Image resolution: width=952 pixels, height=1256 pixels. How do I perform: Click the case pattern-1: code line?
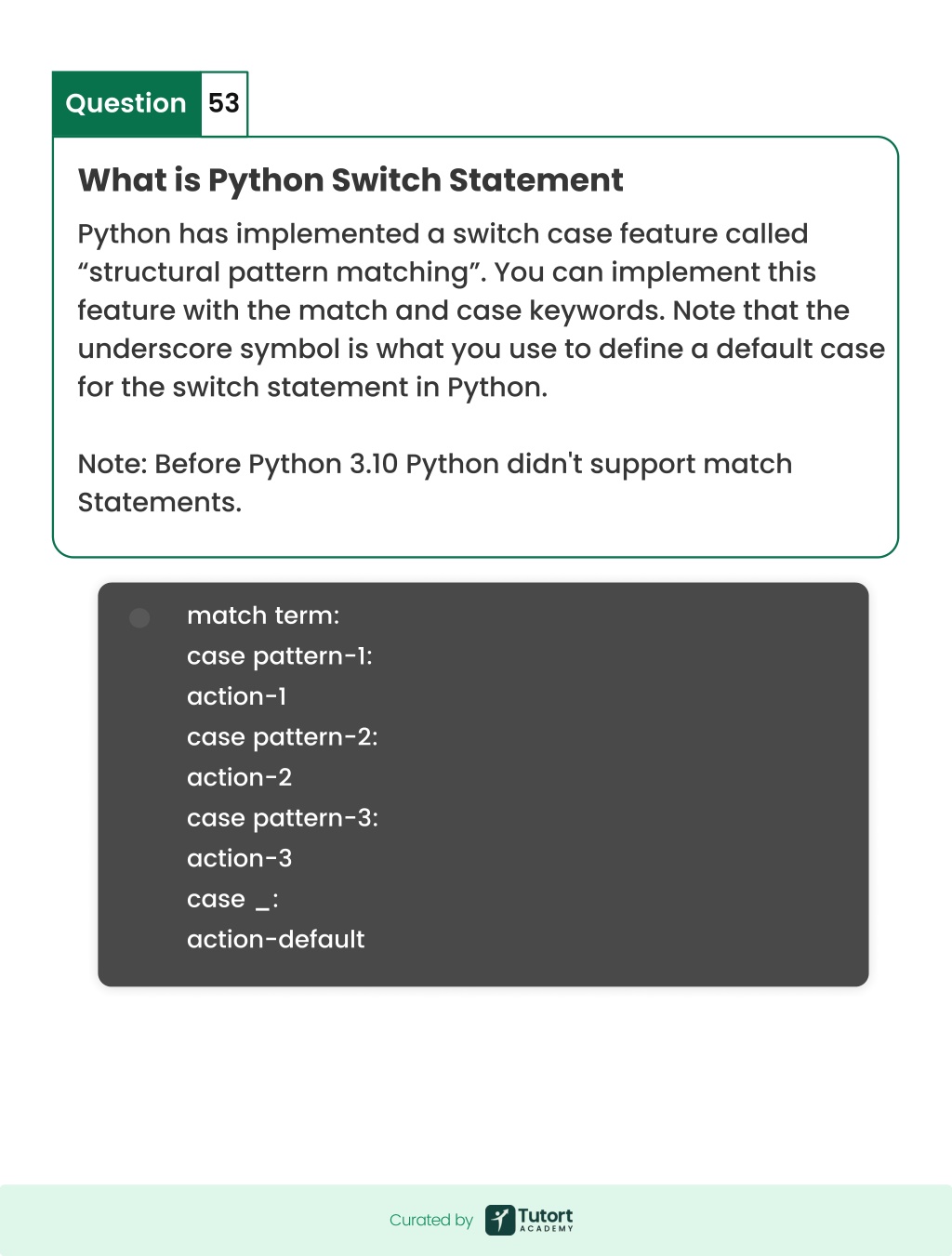(x=280, y=656)
